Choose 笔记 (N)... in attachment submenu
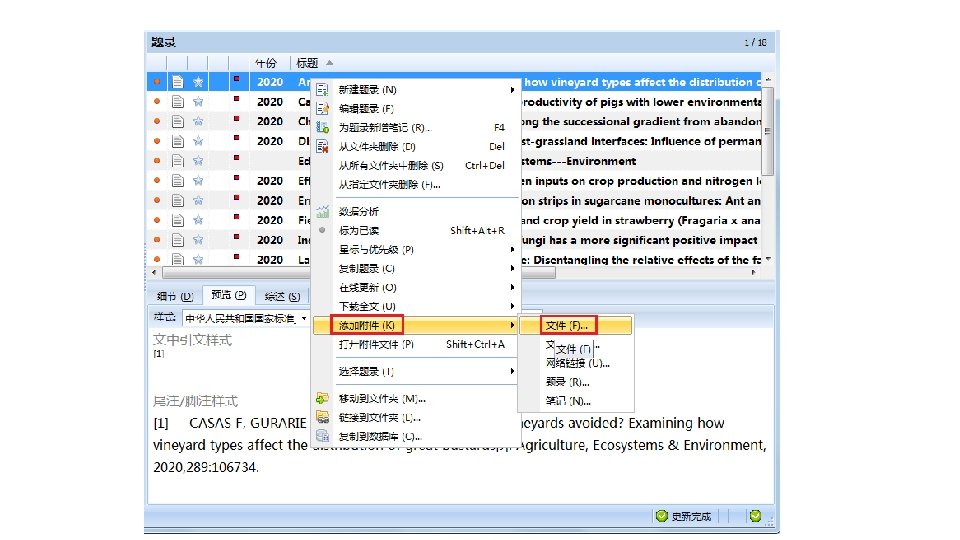The width and height of the screenshot is (960, 540). 568,401
